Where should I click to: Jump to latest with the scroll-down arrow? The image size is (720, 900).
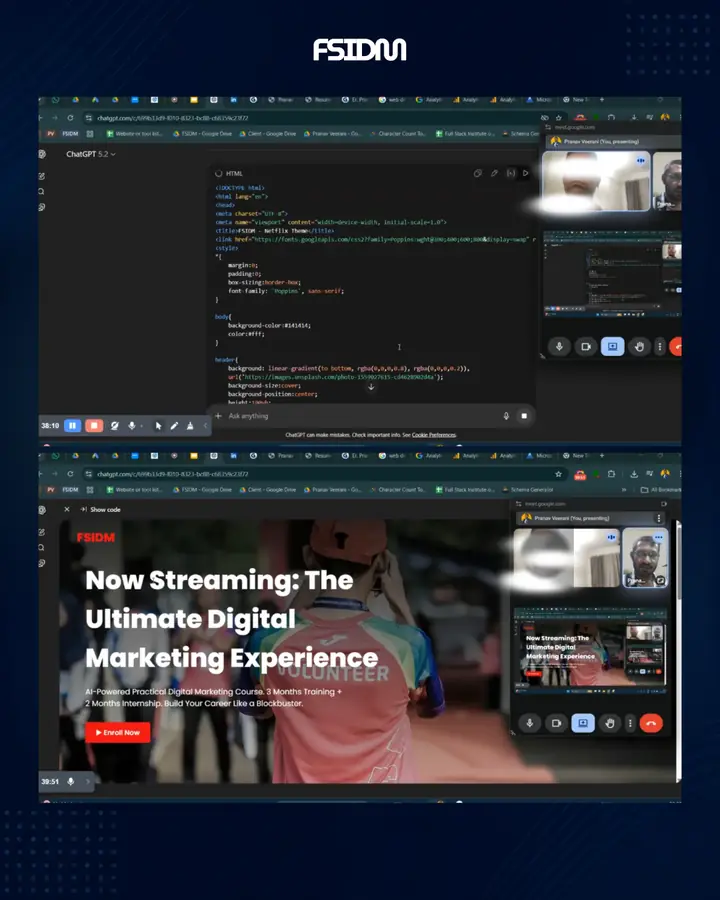[371, 387]
